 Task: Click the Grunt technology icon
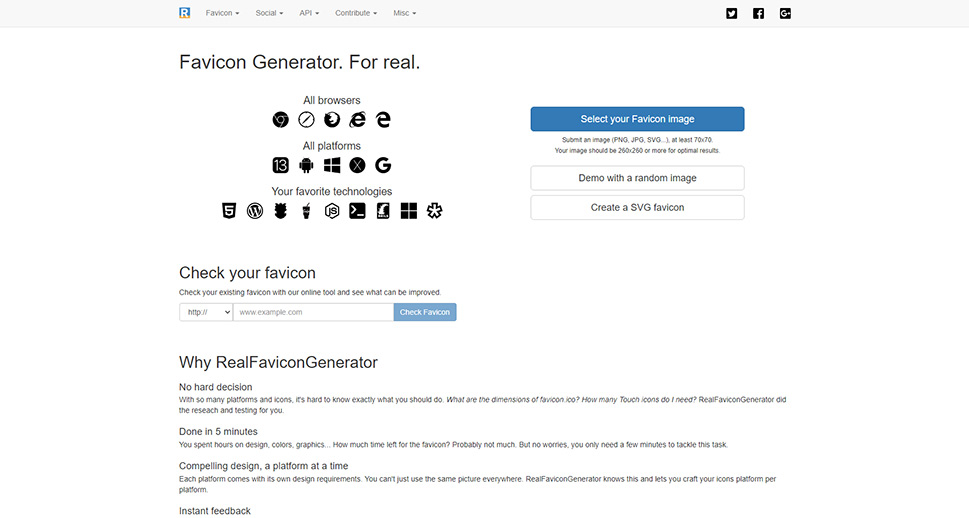[x=281, y=211]
